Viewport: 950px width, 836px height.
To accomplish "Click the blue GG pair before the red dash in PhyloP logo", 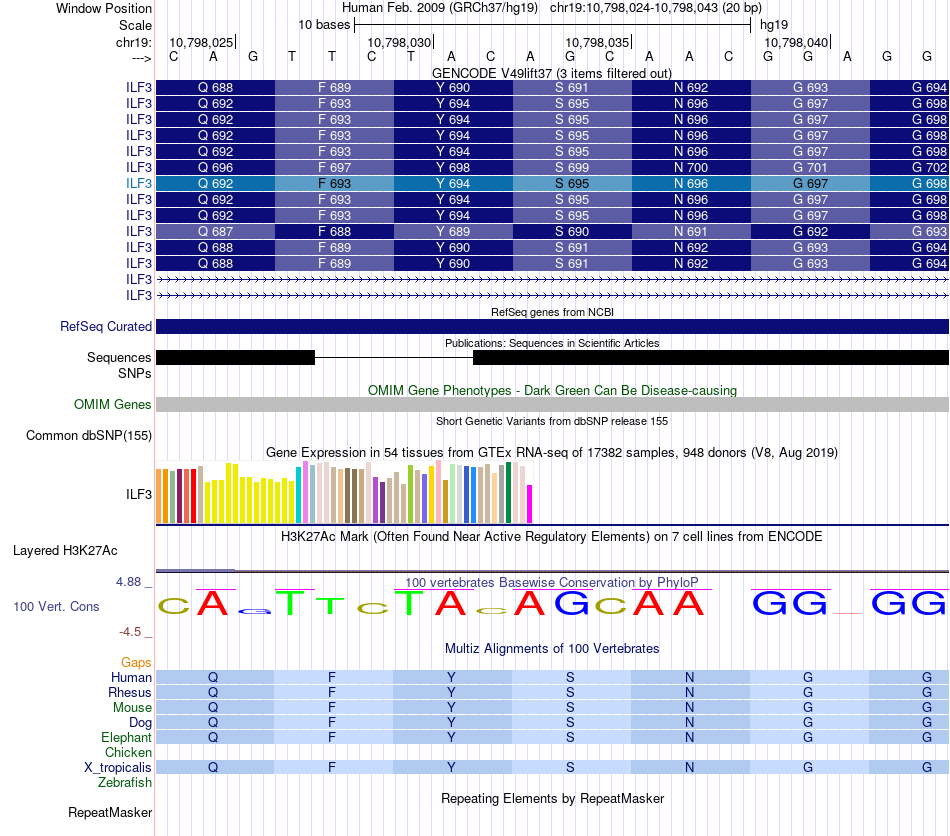I will point(790,603).
